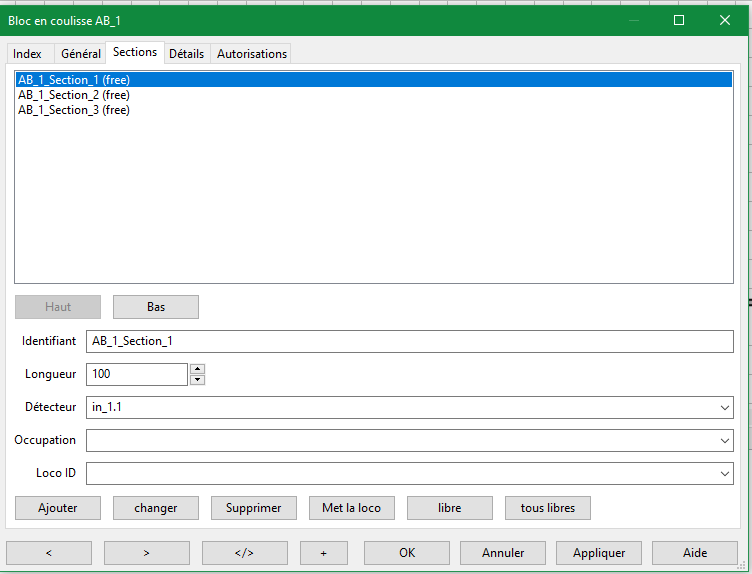The height and width of the screenshot is (574, 752).
Task: Switch to the Détails tab
Action: click(x=186, y=54)
